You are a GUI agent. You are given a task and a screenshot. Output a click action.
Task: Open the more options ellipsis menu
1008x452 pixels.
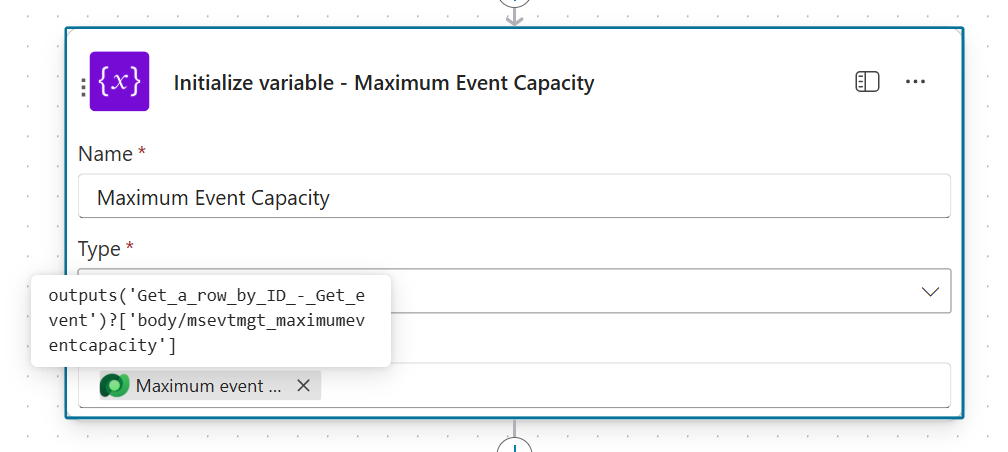click(x=915, y=82)
